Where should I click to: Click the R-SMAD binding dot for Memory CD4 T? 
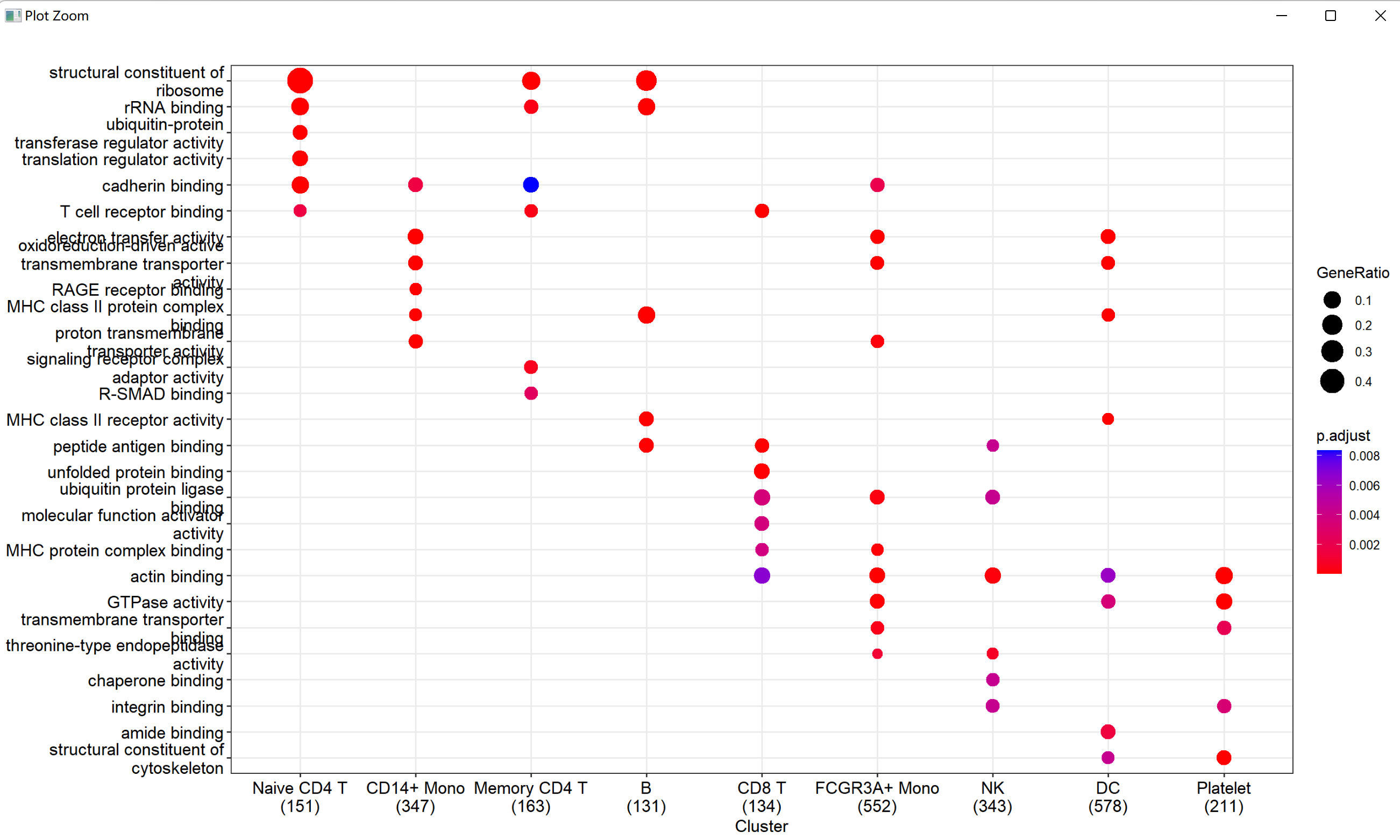click(x=530, y=393)
